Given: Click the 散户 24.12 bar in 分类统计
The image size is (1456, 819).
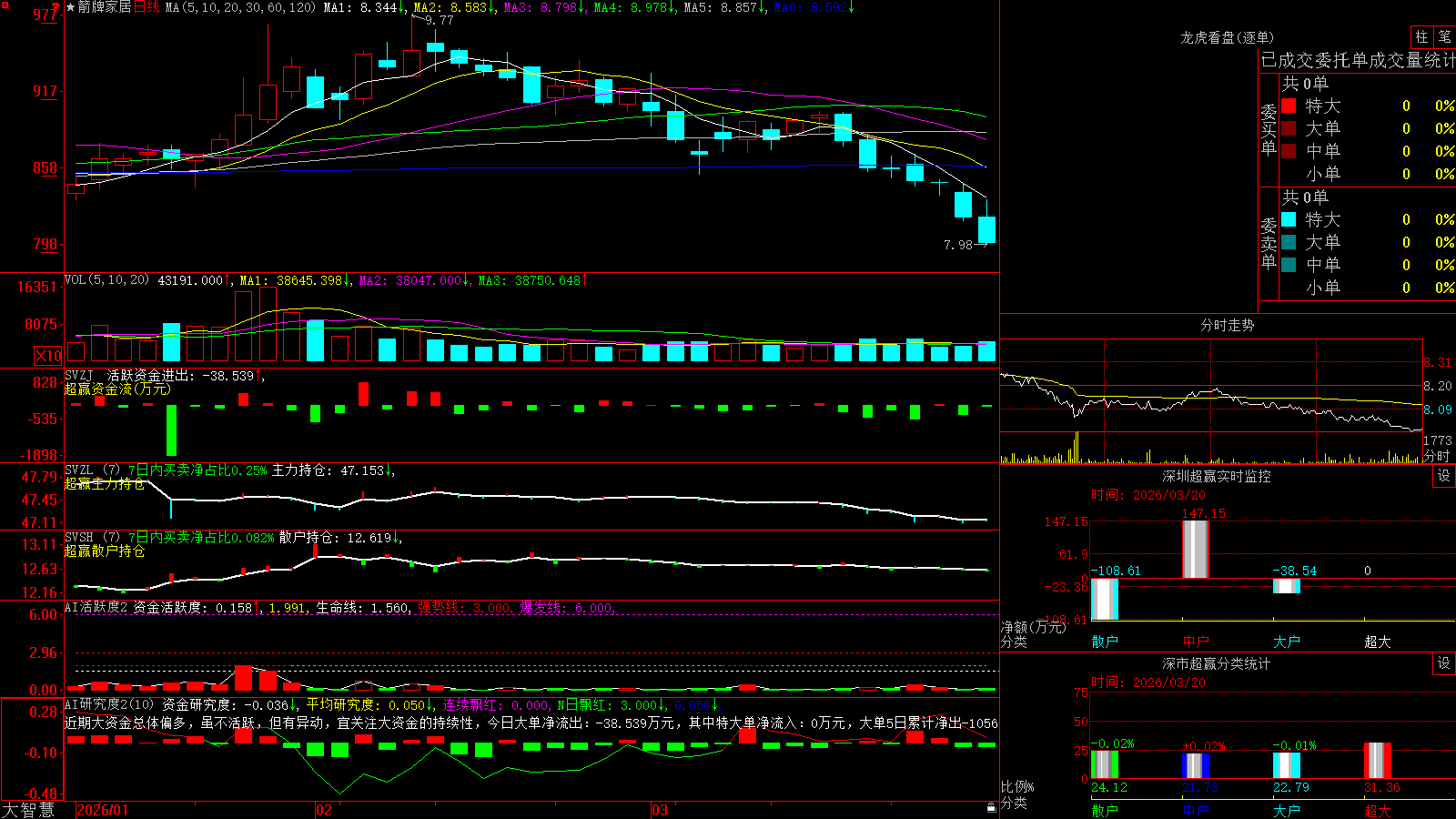Looking at the screenshot, I should (1105, 764).
